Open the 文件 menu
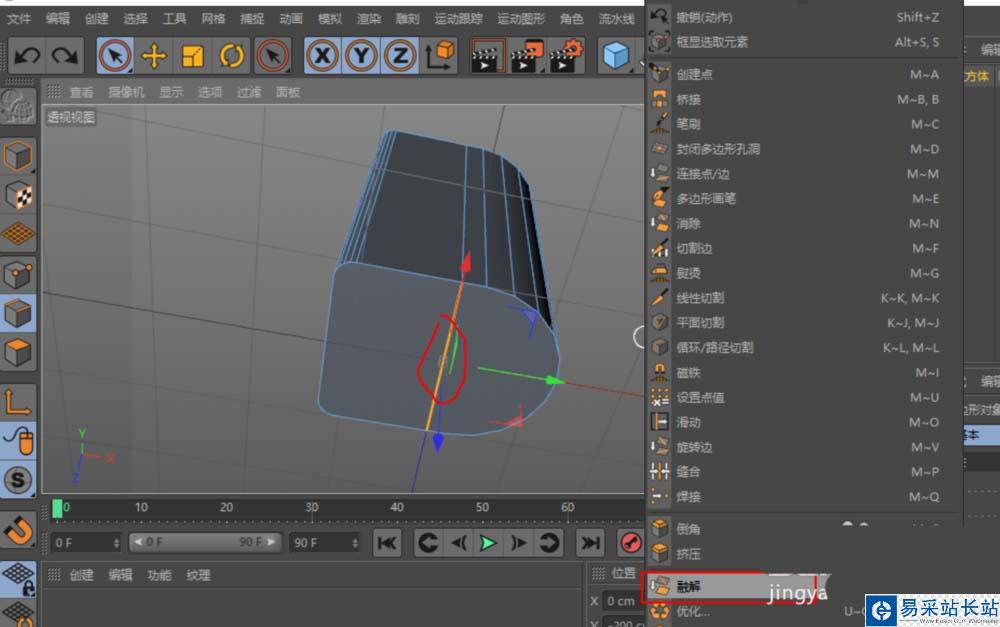 (19, 19)
